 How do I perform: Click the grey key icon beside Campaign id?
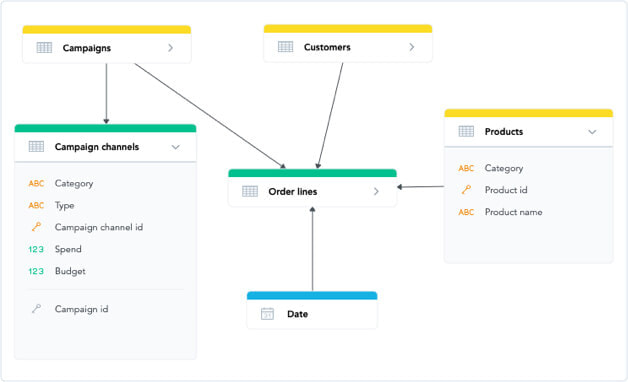(36, 309)
